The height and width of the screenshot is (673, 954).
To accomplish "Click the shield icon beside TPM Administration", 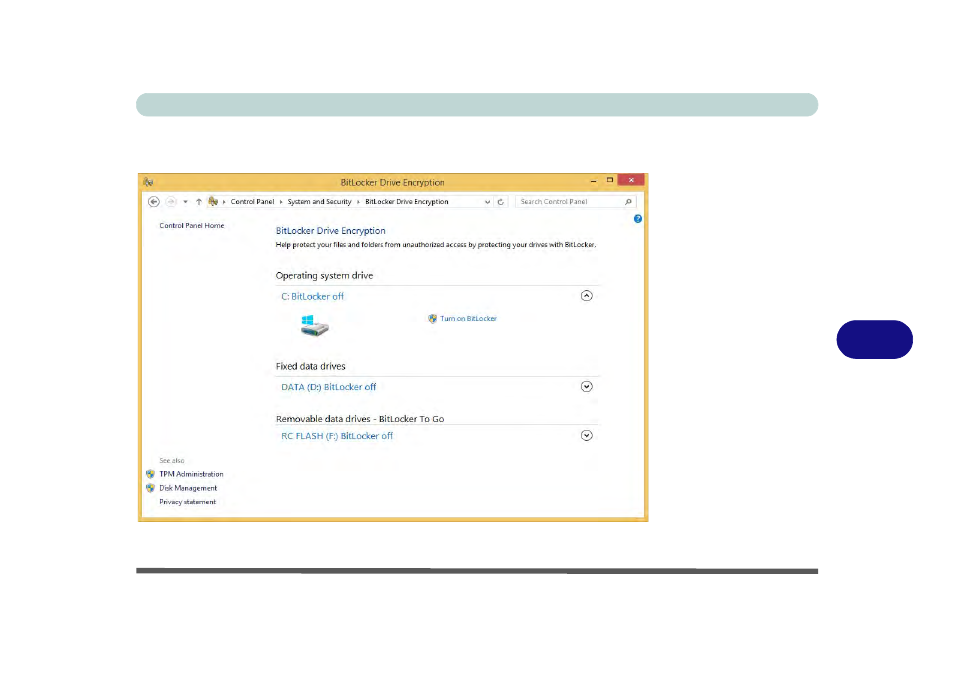I will coord(150,474).
